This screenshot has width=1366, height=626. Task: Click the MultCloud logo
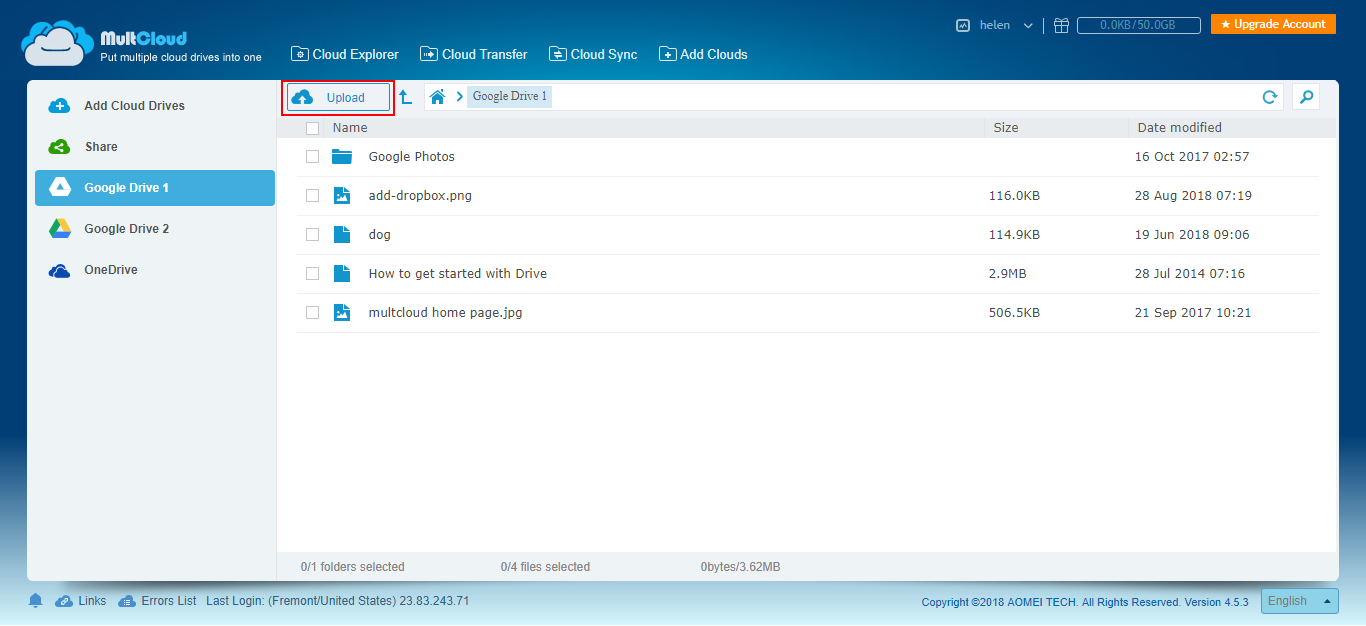point(141,43)
